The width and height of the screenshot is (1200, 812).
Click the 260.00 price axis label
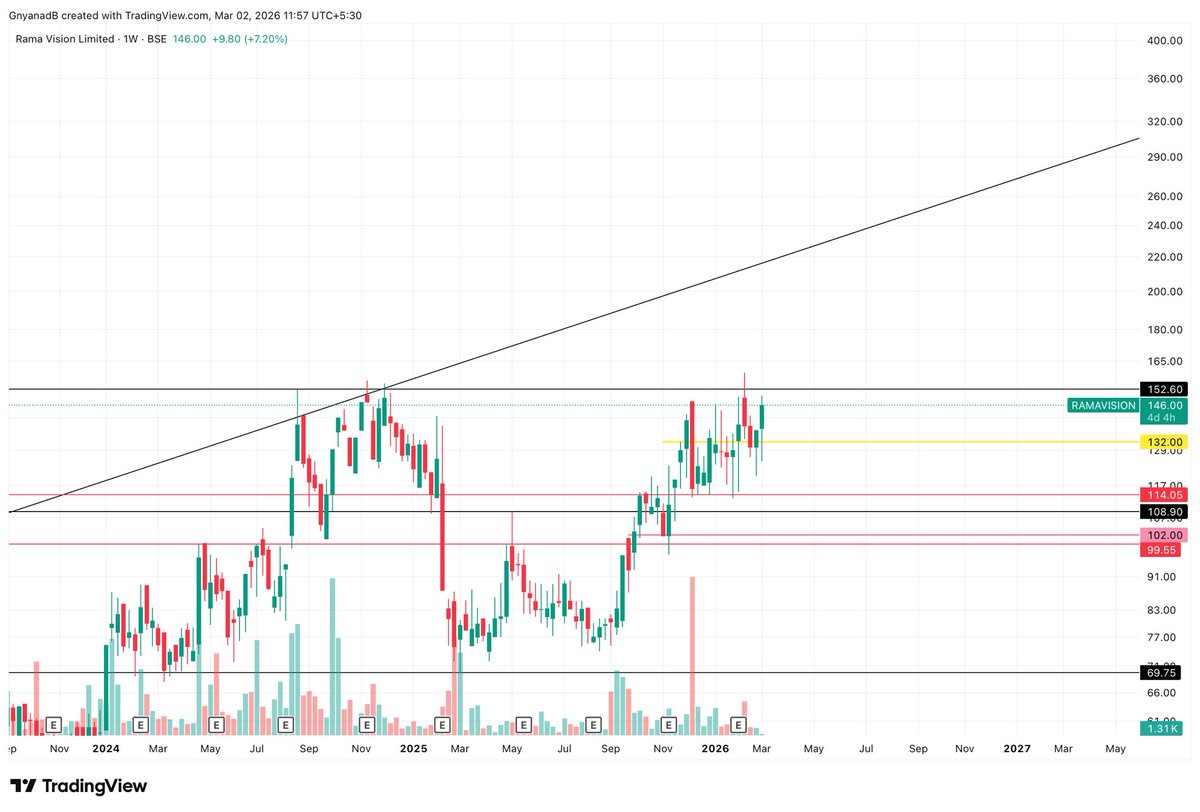click(x=1164, y=196)
